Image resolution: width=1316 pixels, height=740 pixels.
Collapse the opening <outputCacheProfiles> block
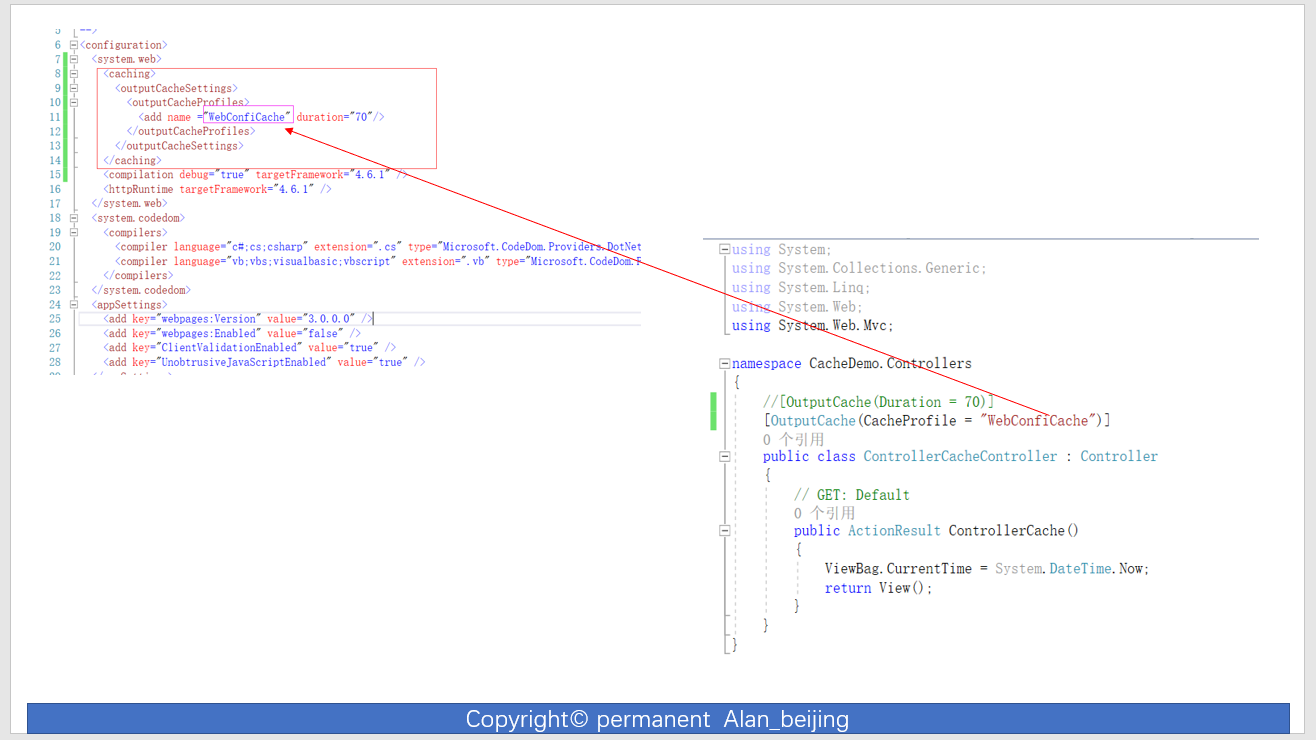pyautogui.click(x=74, y=102)
